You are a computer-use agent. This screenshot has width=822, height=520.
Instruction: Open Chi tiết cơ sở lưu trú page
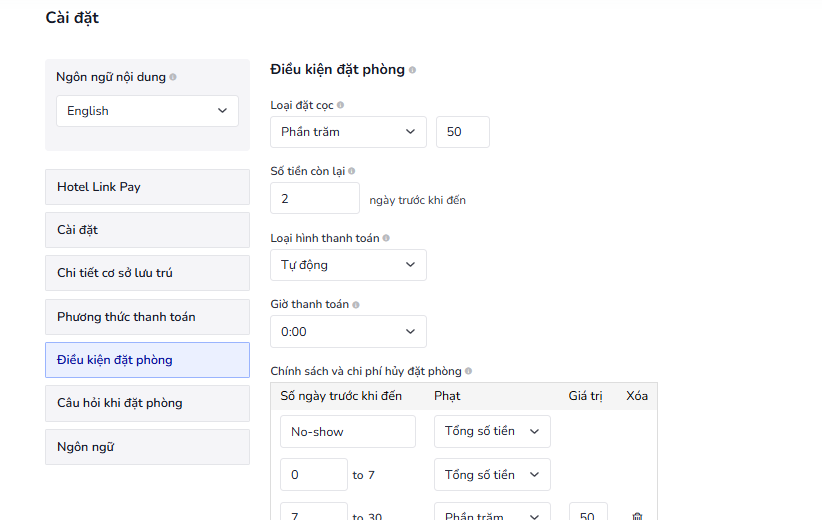[147, 273]
